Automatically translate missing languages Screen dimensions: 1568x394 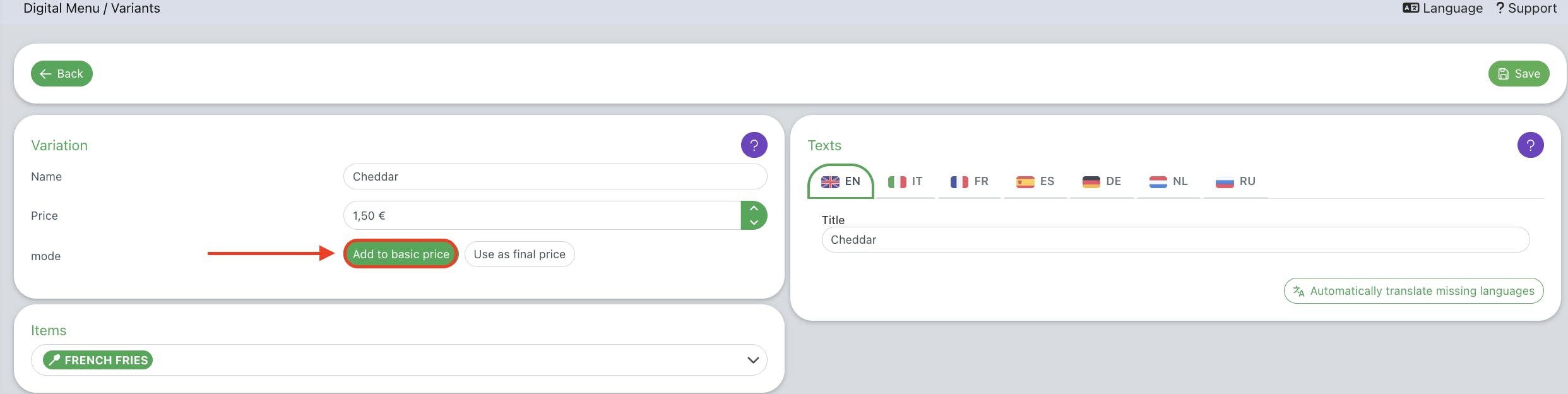[1413, 291]
